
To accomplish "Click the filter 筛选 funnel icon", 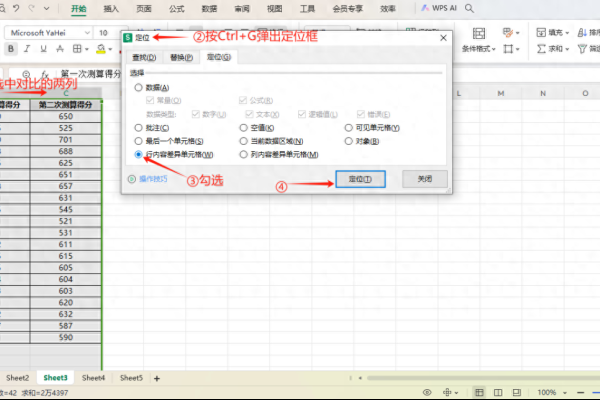I will click(x=582, y=49).
